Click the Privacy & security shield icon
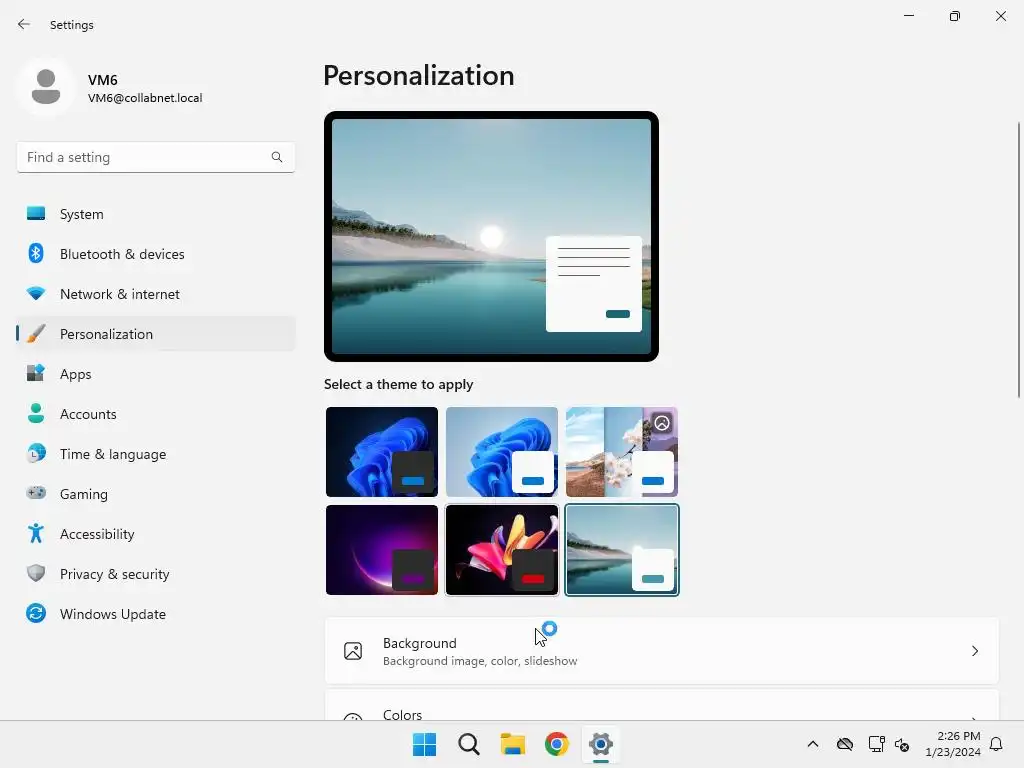The image size is (1024, 768). tap(36, 573)
